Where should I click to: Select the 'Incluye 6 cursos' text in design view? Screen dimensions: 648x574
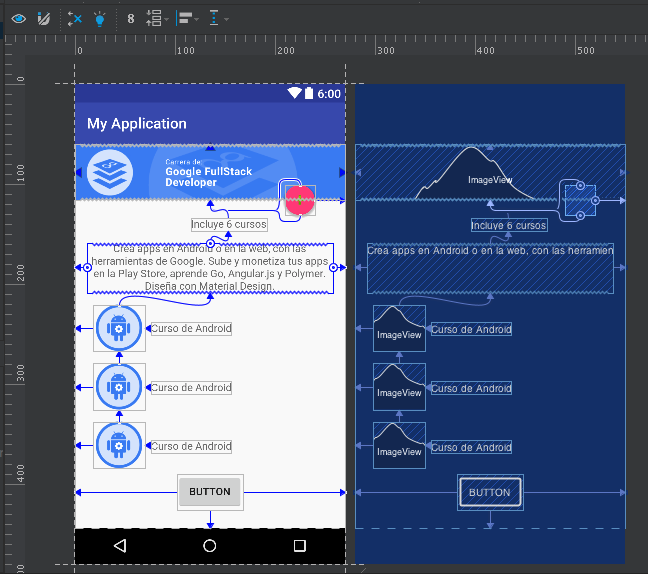point(229,225)
